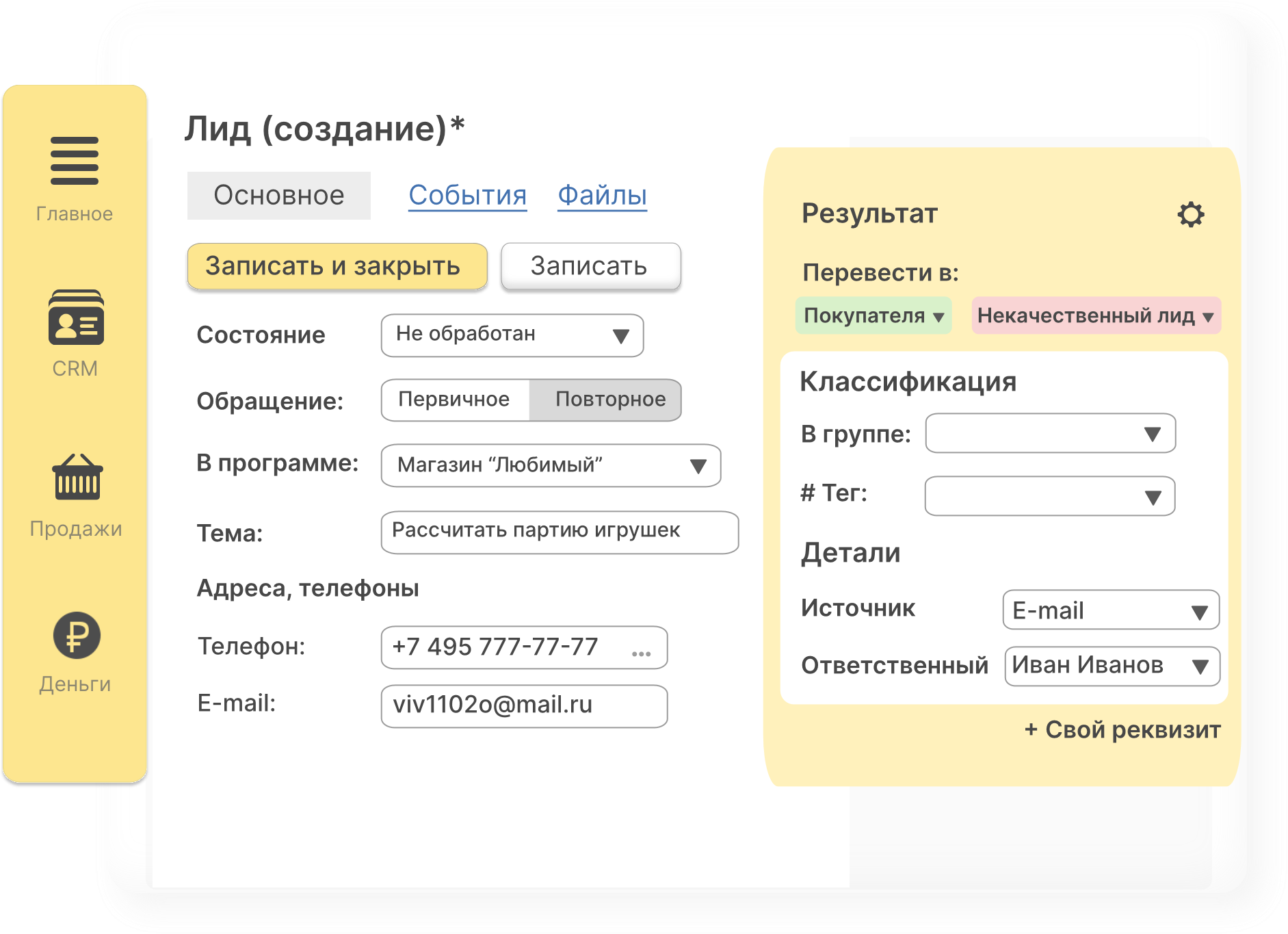This screenshot has width=1288, height=934.
Task: Click the phone field ellipsis button
Action: [x=641, y=653]
